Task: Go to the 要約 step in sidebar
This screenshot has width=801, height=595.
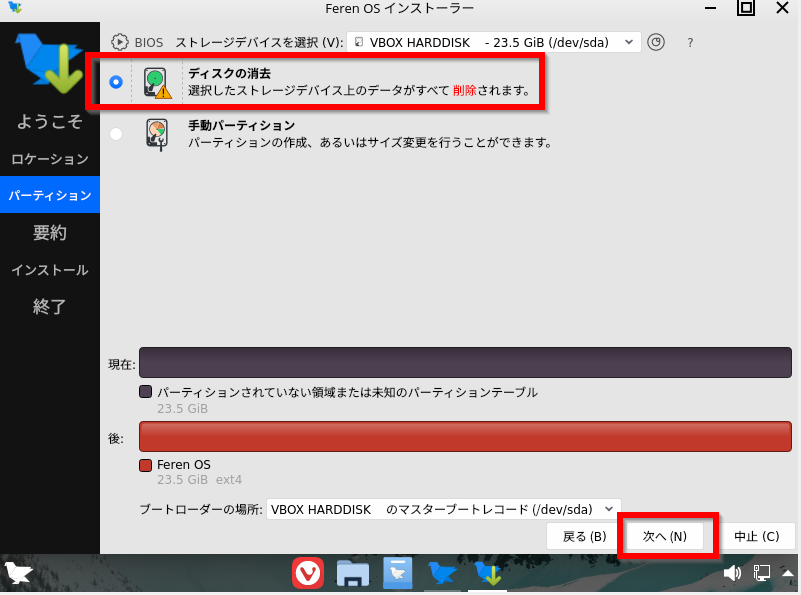Action: point(50,233)
